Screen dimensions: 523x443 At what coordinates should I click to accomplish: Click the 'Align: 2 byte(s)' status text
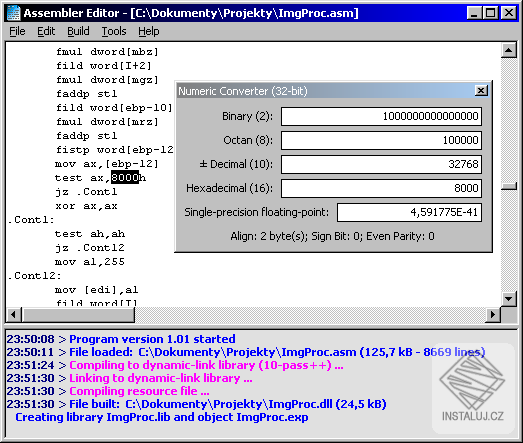point(269,237)
